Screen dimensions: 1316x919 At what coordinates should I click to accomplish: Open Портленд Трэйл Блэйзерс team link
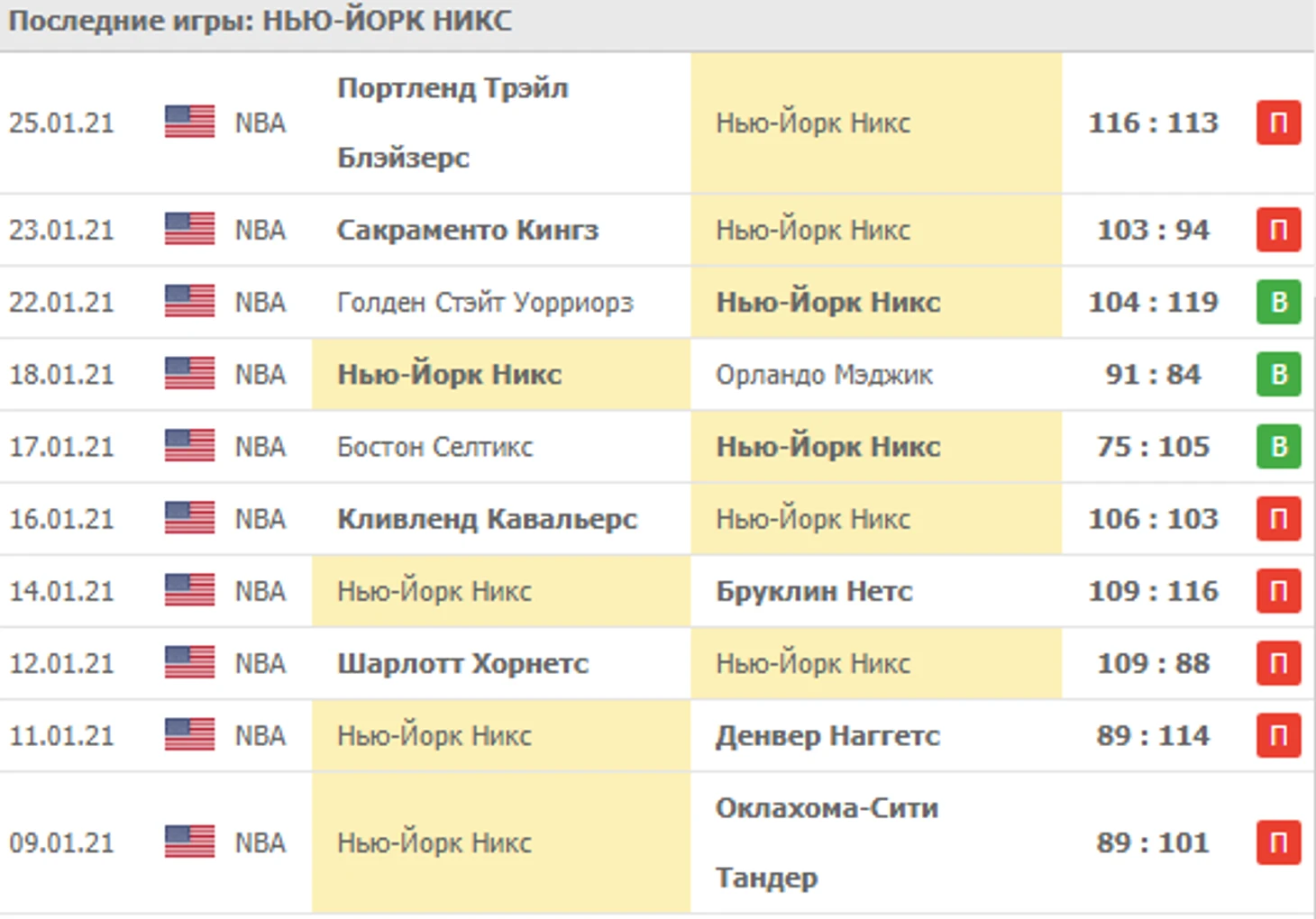[452, 123]
